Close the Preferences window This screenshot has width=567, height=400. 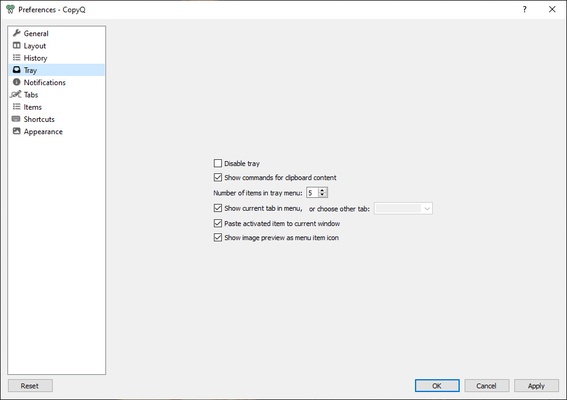tap(552, 9)
